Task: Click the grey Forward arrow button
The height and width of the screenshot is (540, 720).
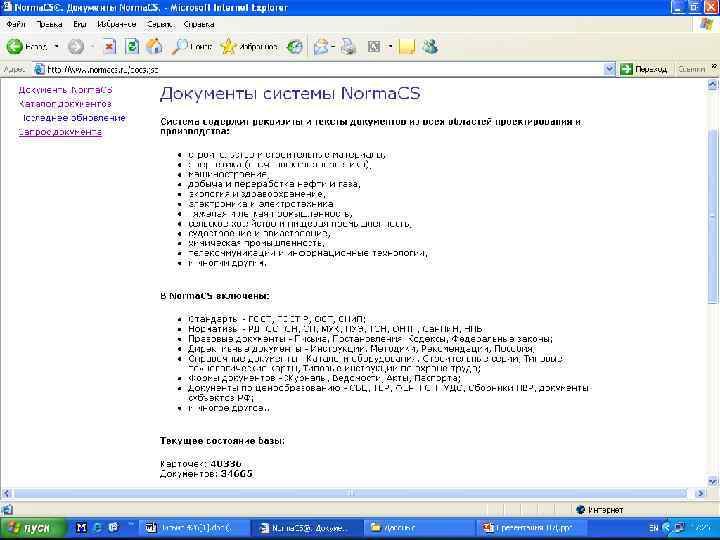Action: point(76,46)
